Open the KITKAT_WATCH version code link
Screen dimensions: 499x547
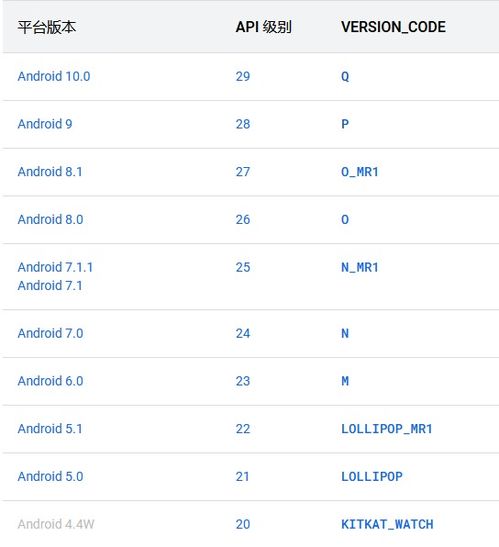pos(387,524)
